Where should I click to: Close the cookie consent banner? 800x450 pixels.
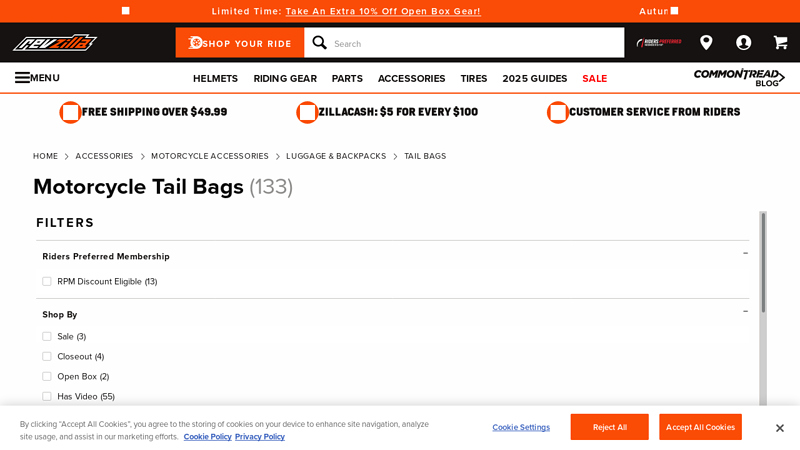point(780,428)
